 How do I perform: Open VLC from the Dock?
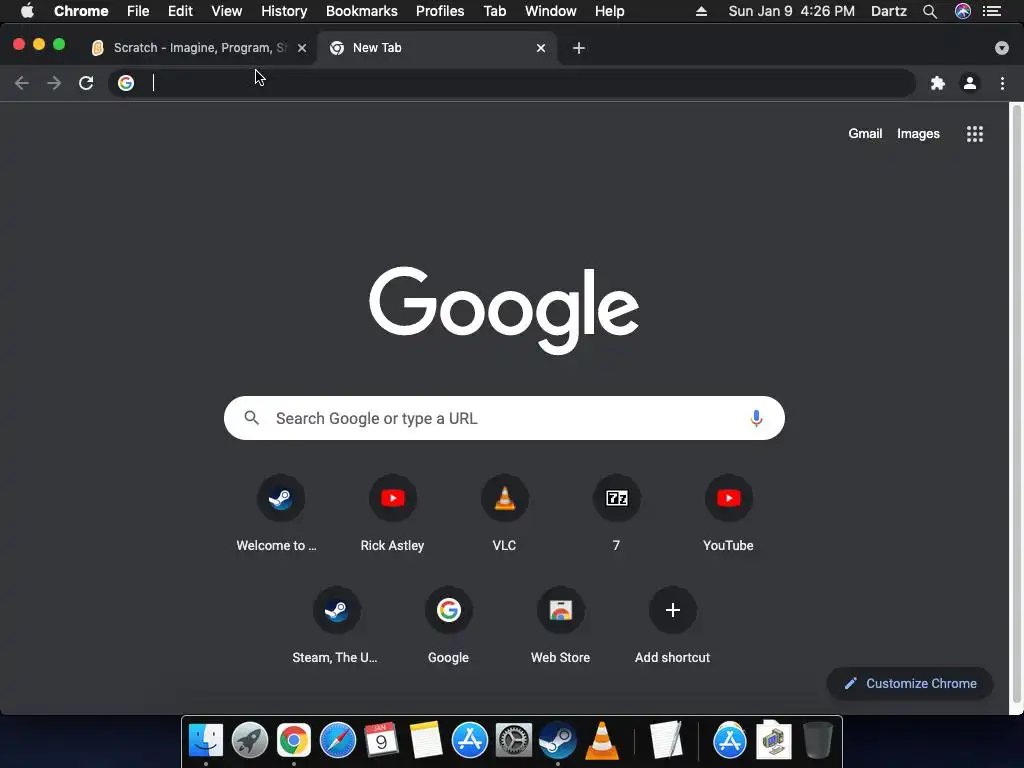[601, 741]
